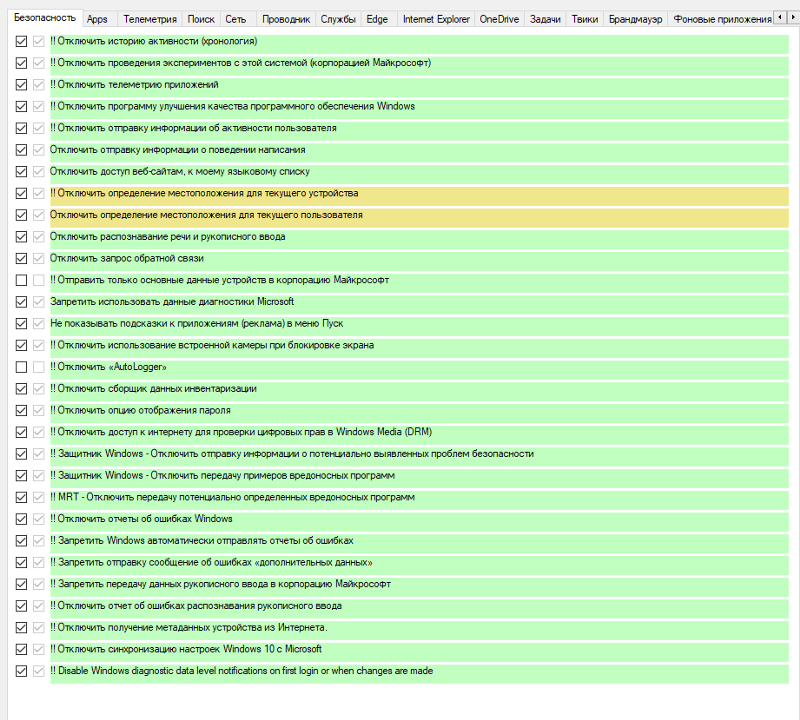Select text 'Отключить опцию отображения пароля'

pyautogui.click(x=144, y=410)
